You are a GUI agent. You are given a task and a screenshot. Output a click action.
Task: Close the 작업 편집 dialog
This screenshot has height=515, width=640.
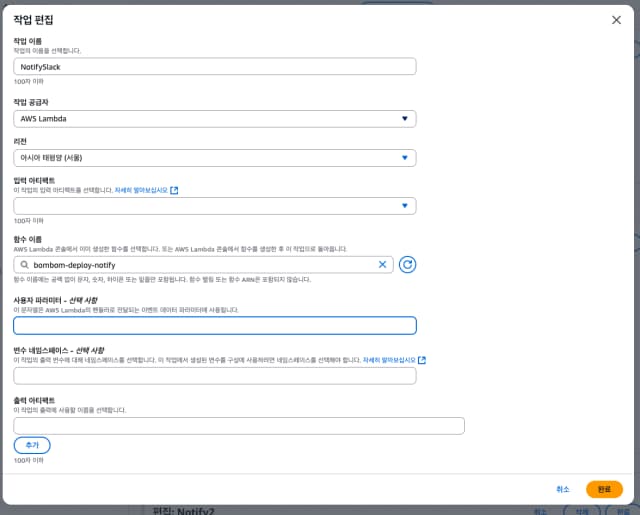coord(616,20)
